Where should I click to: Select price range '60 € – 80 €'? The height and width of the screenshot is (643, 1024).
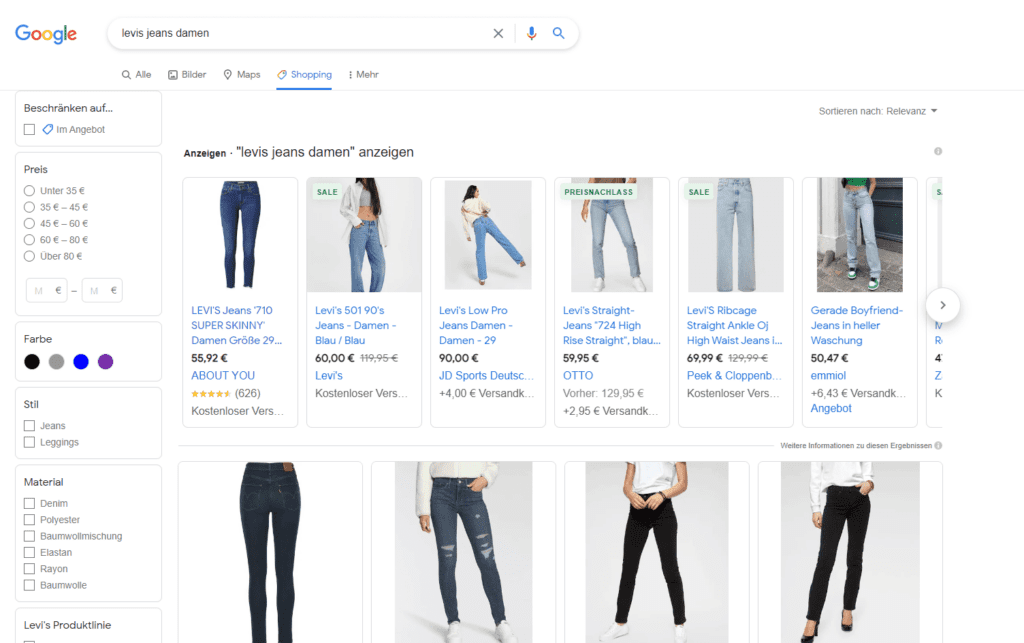29,240
